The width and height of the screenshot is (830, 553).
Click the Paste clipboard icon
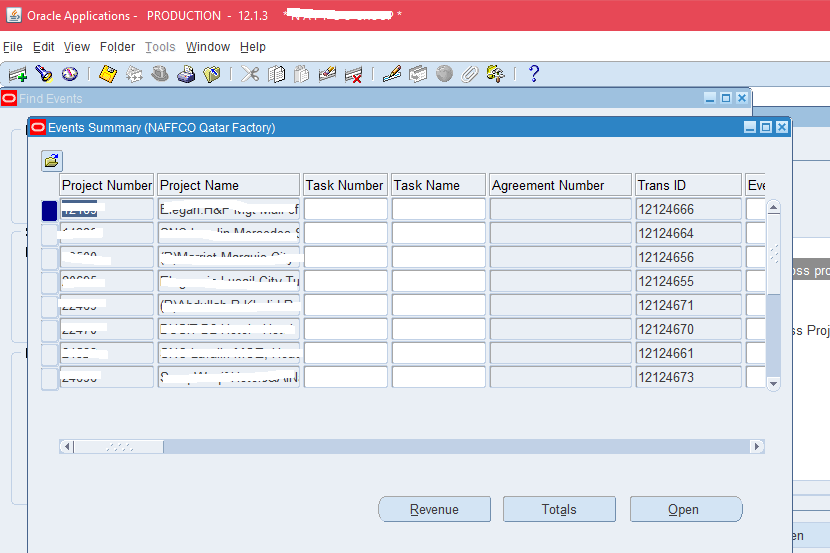(302, 74)
